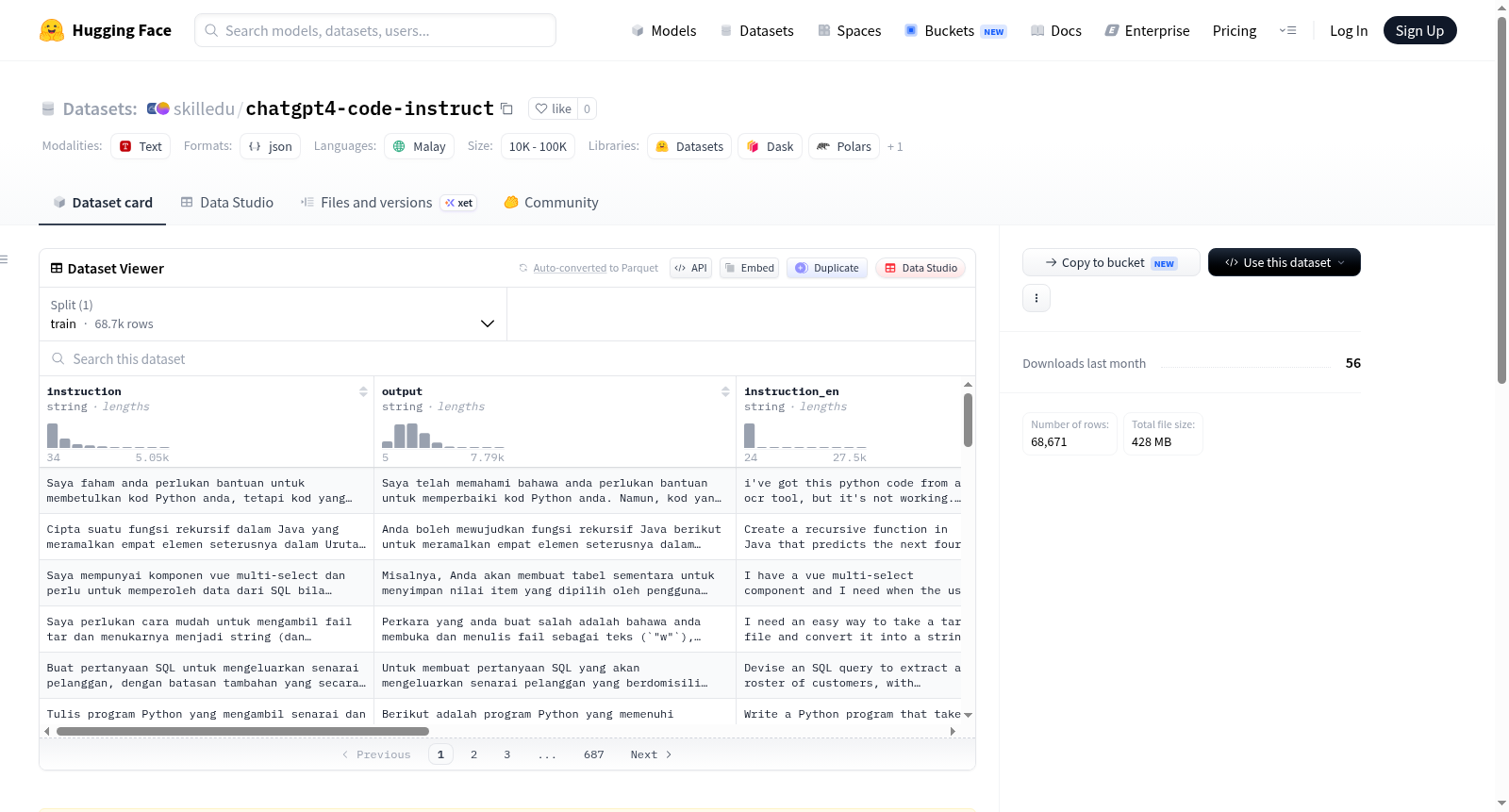Select page 1 in pagination

coord(440,754)
